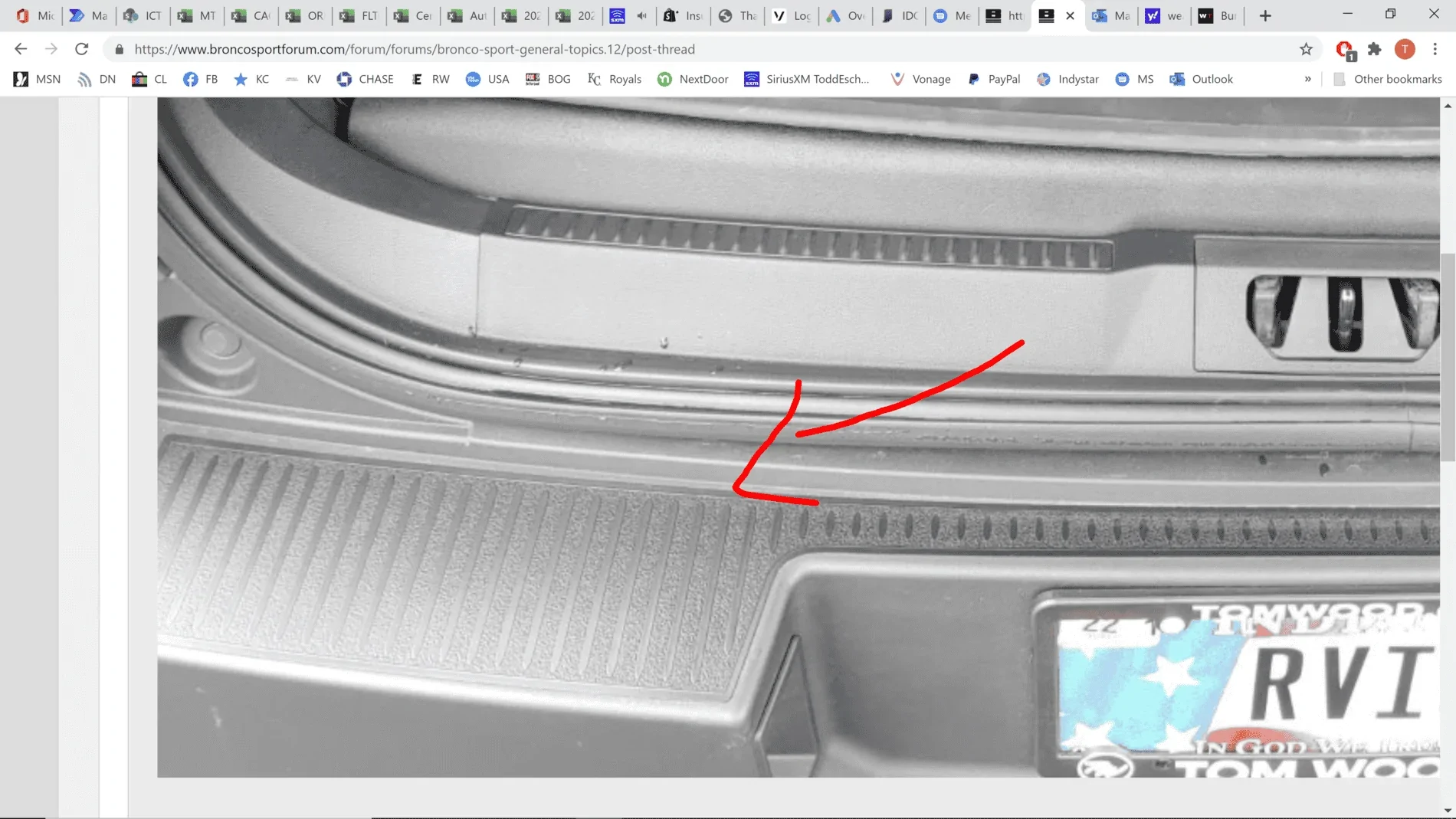Click the red ad blocker extension icon
Screen dimensions: 1456x819
[1344, 49]
